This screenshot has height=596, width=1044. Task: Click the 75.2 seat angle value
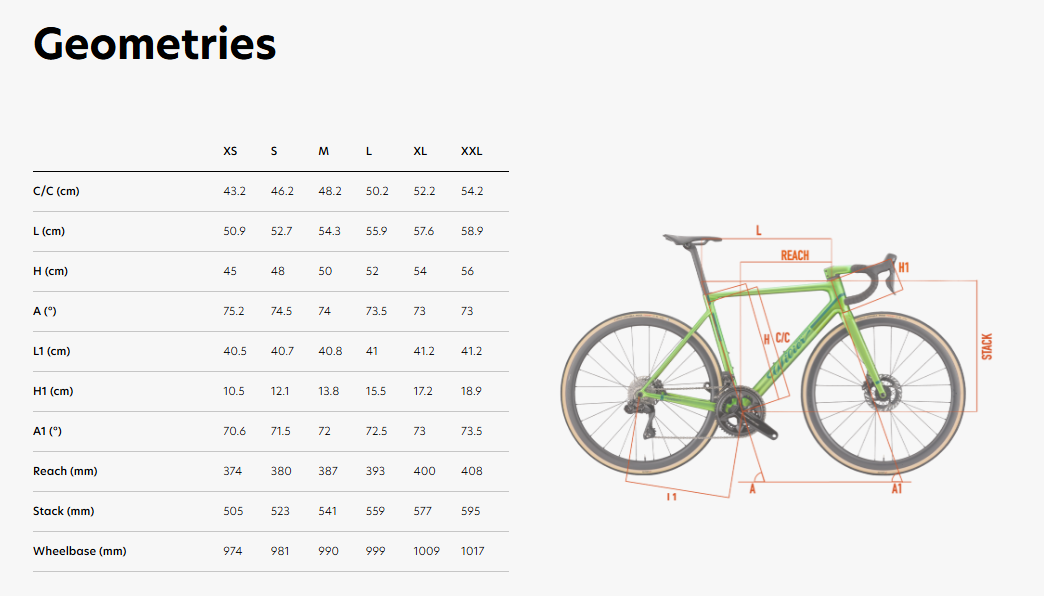233,311
